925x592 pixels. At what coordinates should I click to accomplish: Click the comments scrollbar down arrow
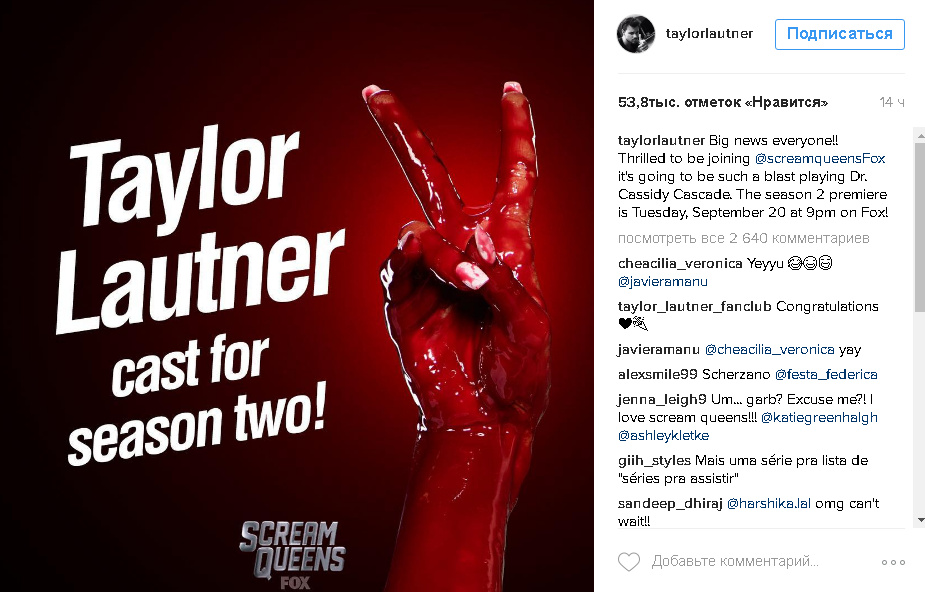pyautogui.click(x=920, y=520)
